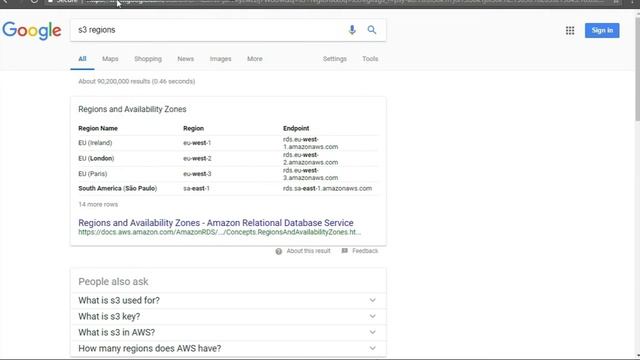Screen dimensions: 640x360
Task: Expand 'What is s3 used for?' question
Action: tap(228, 300)
